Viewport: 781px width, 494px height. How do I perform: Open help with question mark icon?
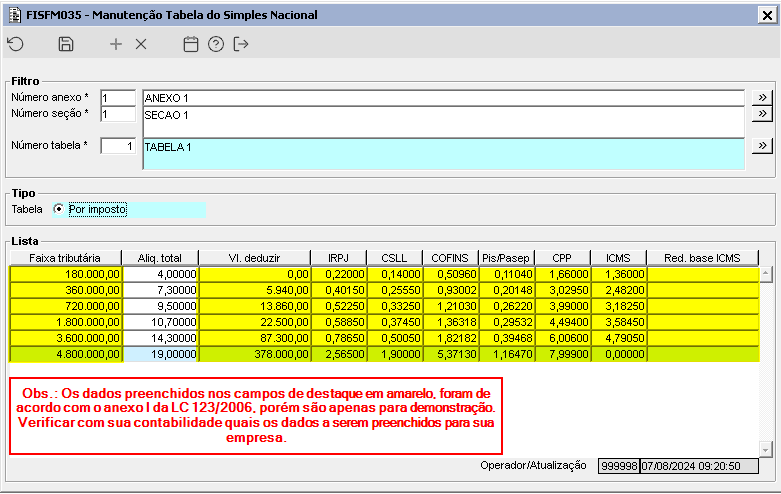pos(216,44)
